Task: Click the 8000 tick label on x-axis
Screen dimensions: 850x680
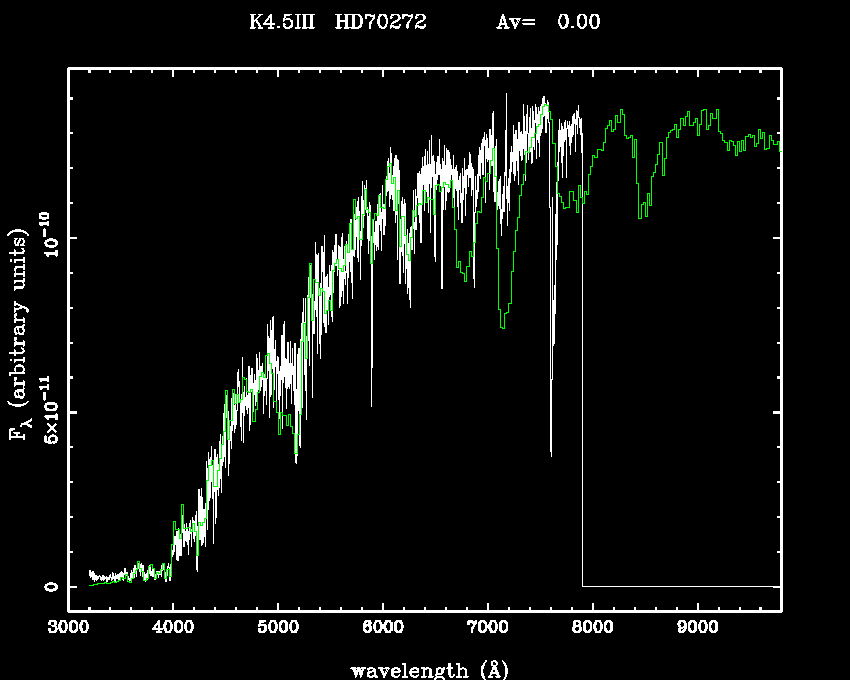Action: point(592,627)
